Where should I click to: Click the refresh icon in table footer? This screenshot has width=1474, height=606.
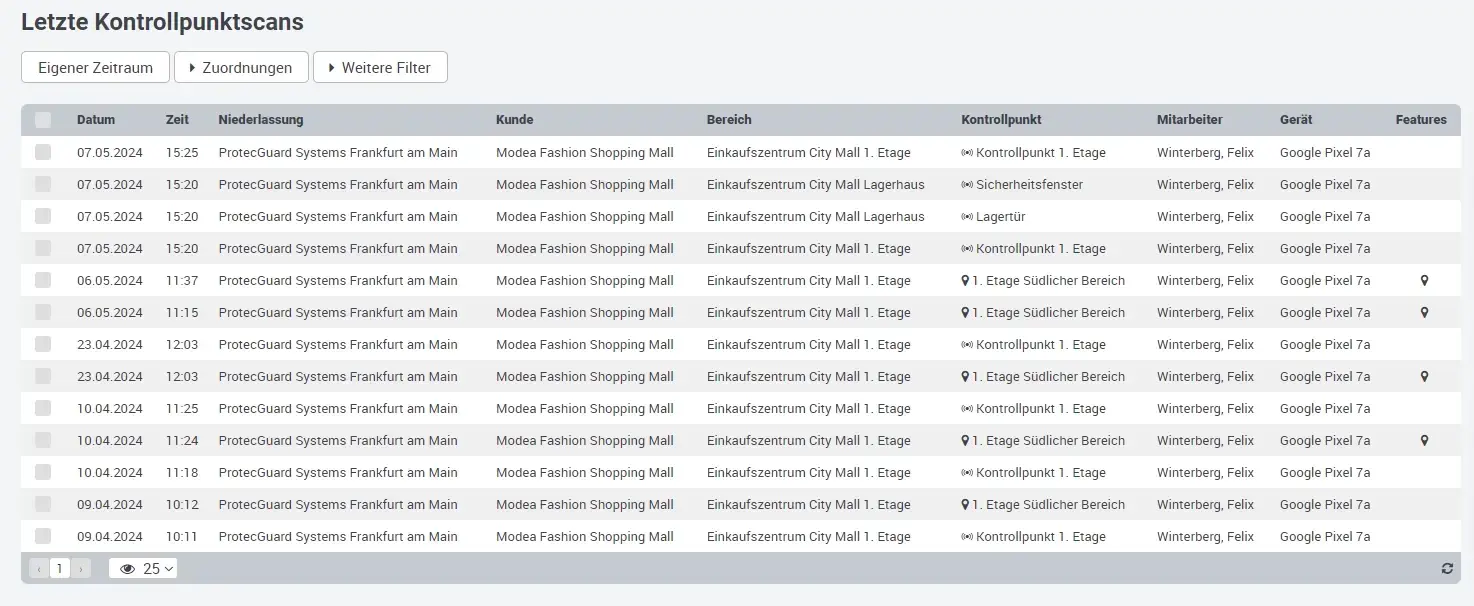(1446, 569)
